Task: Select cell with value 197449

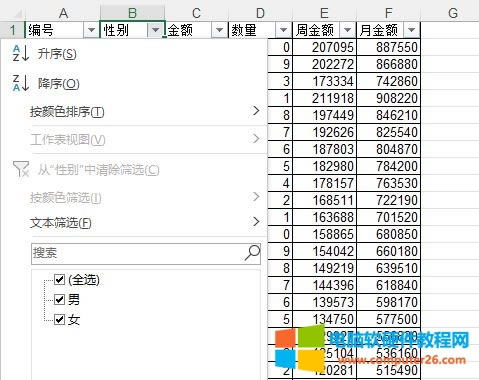Action: point(324,115)
